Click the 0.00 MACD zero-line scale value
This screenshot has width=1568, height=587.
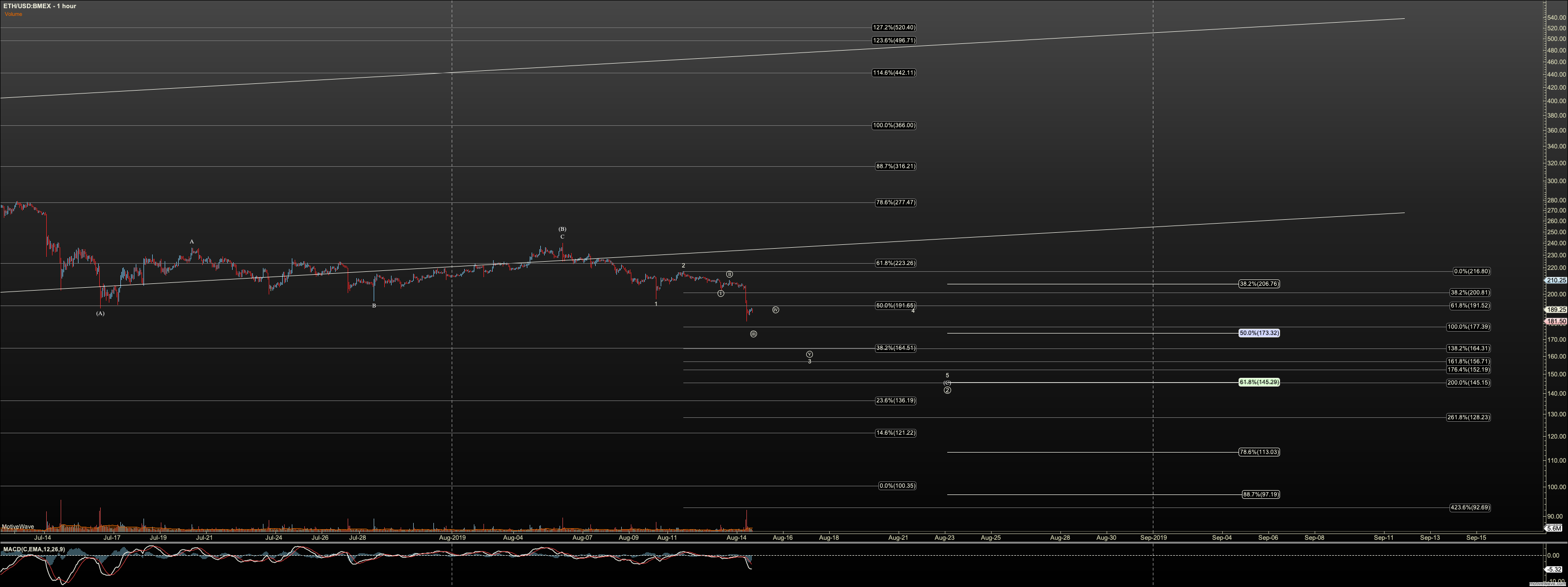pyautogui.click(x=1554, y=555)
